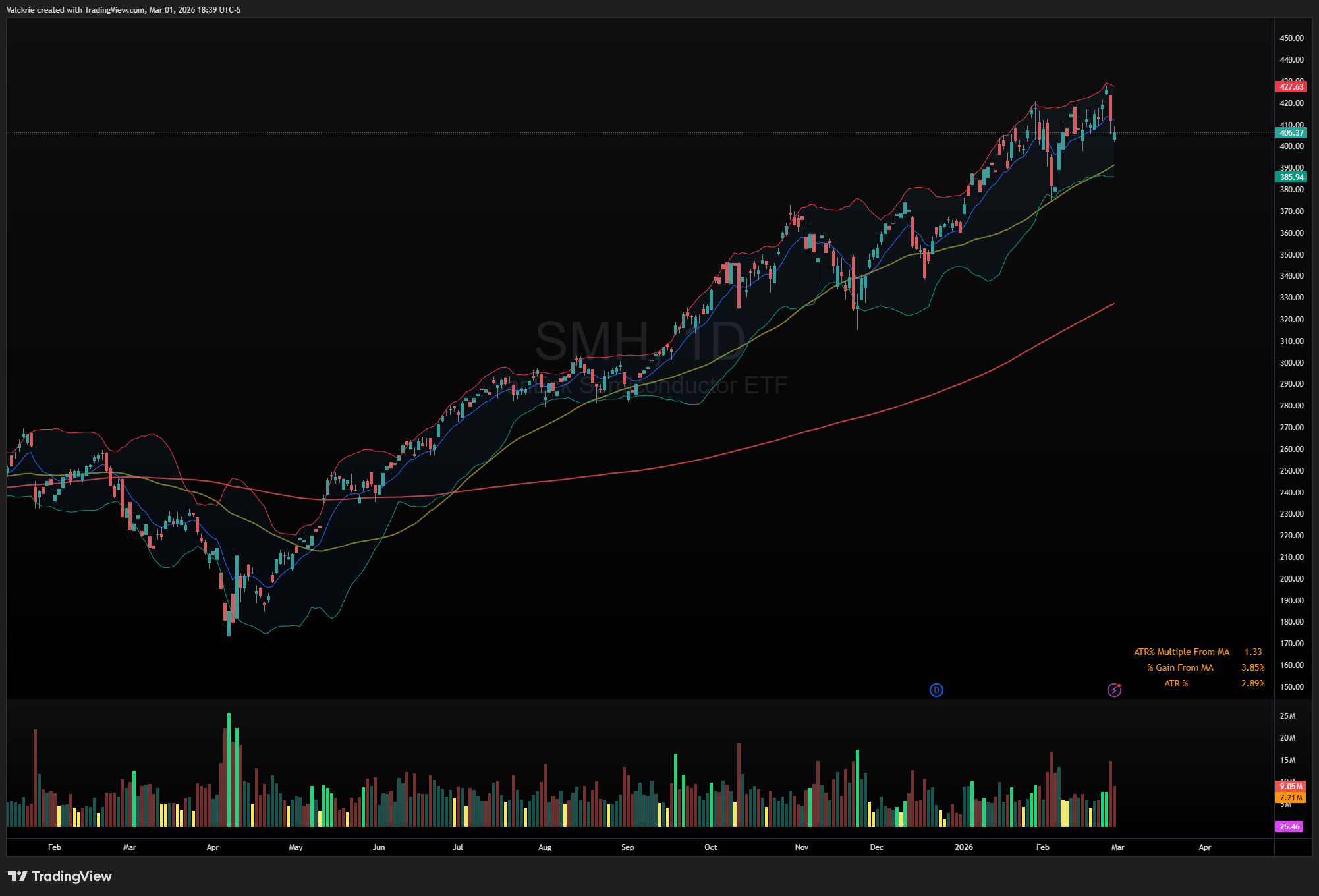Click the TradingView logo at bottom left

(x=60, y=876)
